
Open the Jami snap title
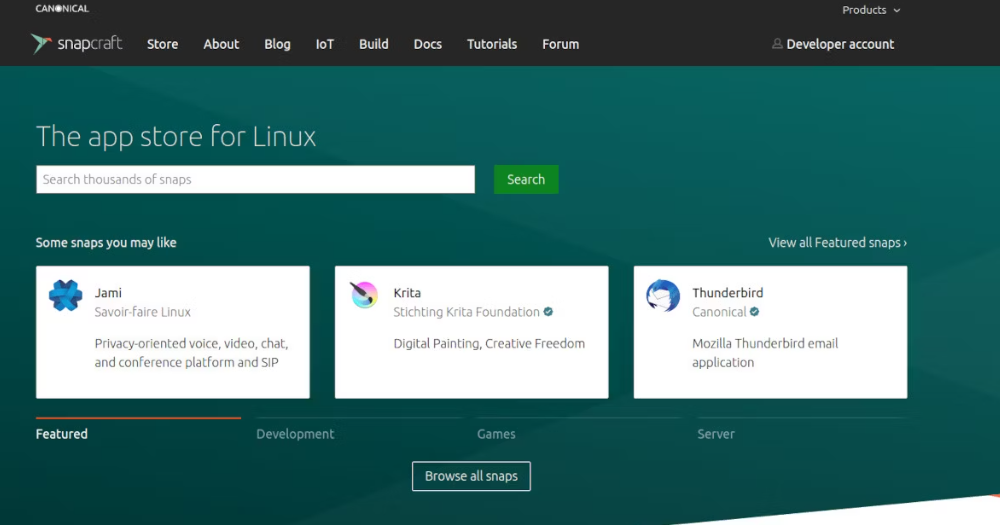[x=108, y=293]
